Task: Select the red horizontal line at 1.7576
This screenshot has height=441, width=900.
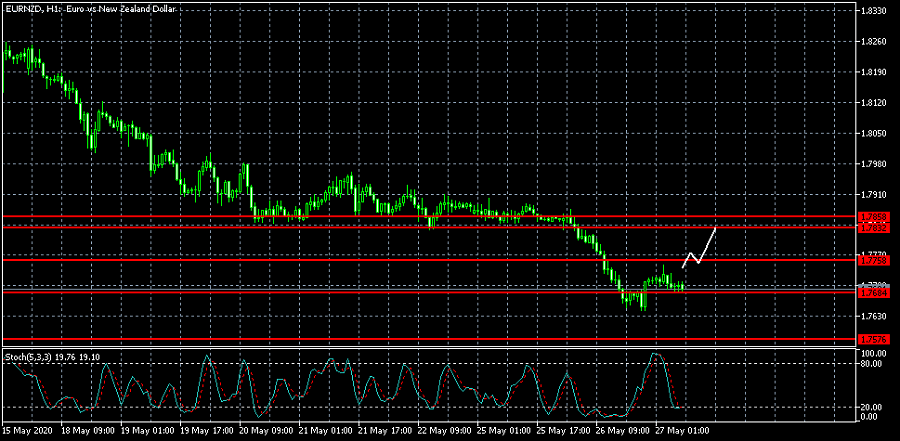Action: tap(429, 339)
